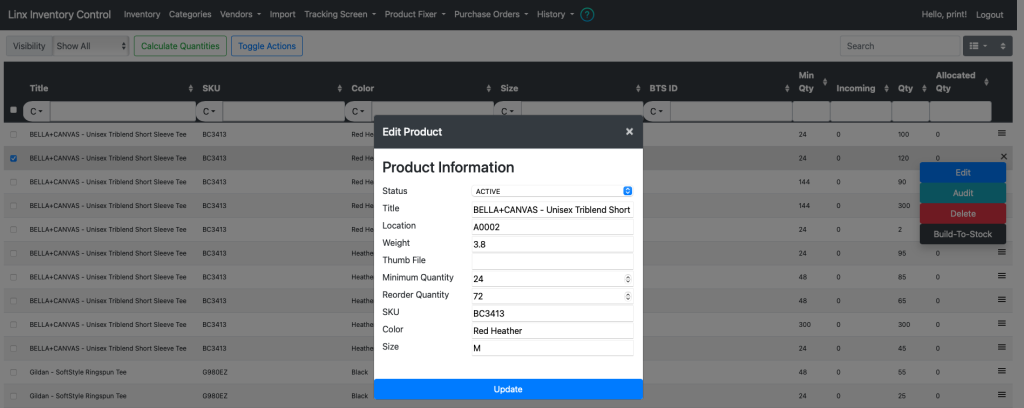This screenshot has height=408, width=1024.
Task: Dismiss the row action menu X icon
Action: tap(1004, 156)
